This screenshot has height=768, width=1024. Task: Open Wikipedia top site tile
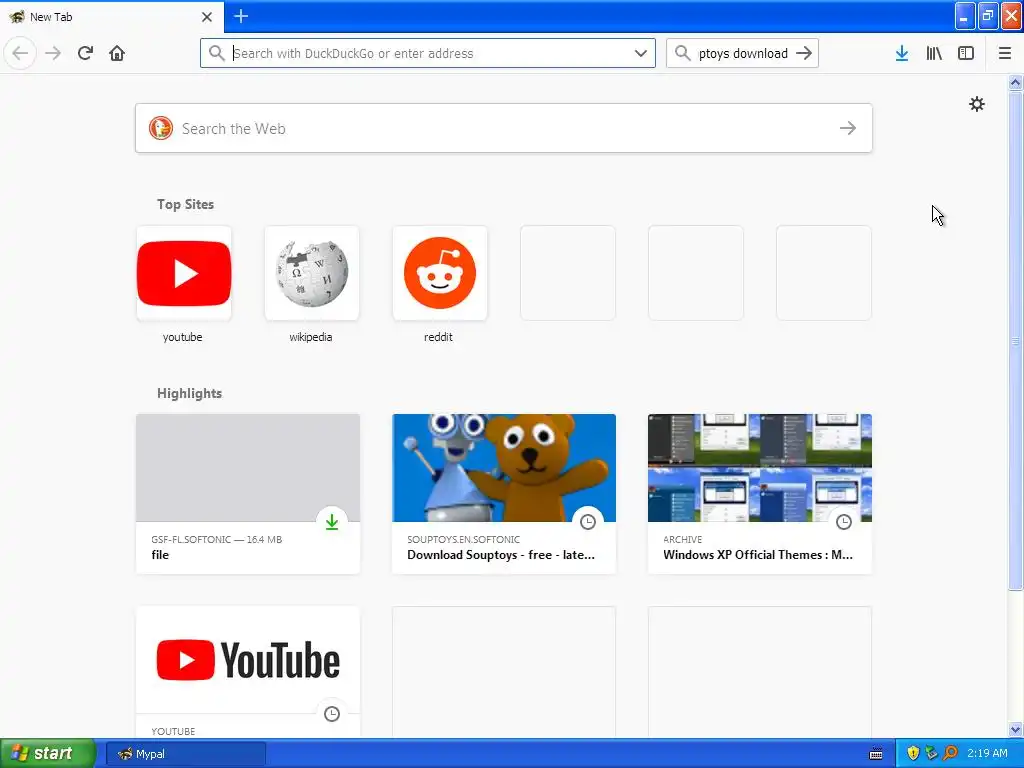312,273
